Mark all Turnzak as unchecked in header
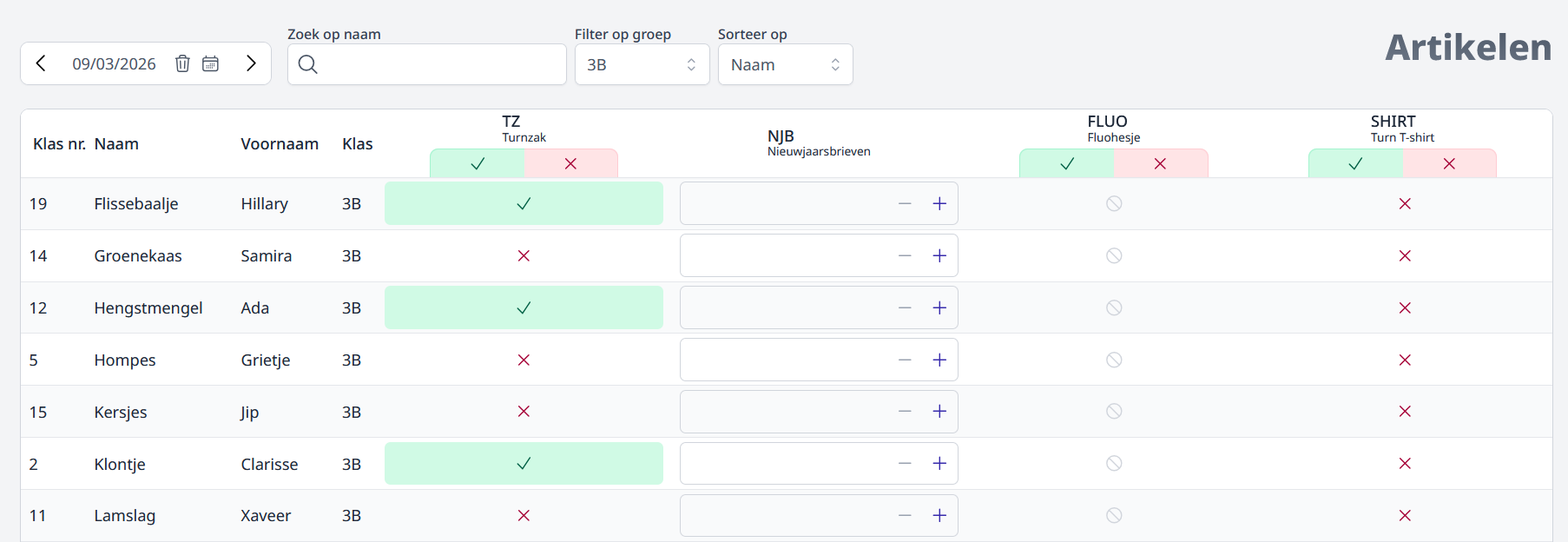 pos(570,163)
